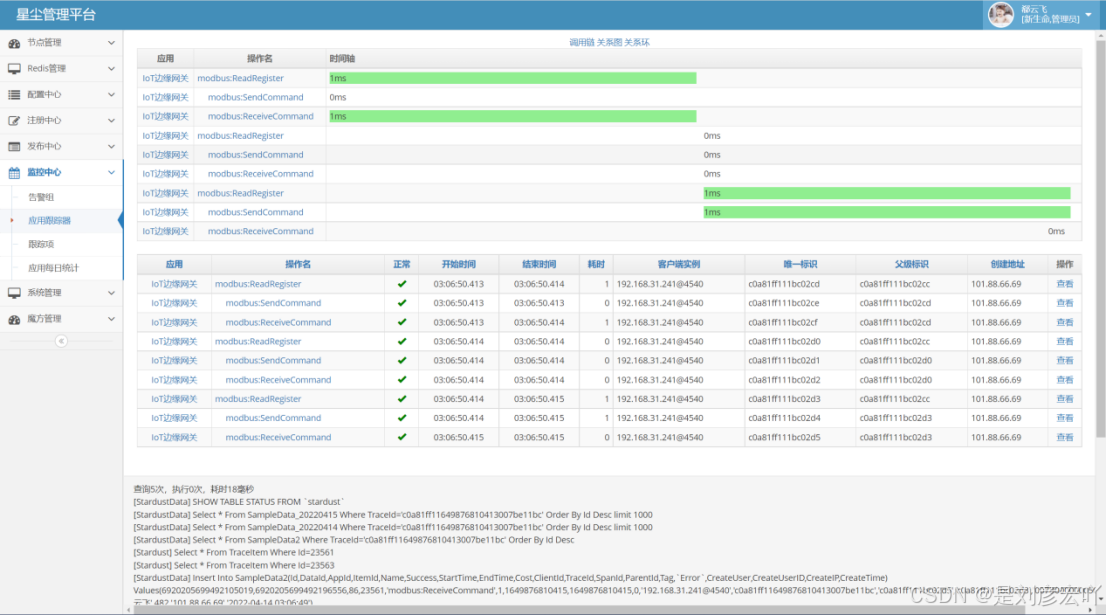Click green checkmark in row c0a81ff111bc02d4
The width and height of the screenshot is (1106, 615).
[x=402, y=418]
